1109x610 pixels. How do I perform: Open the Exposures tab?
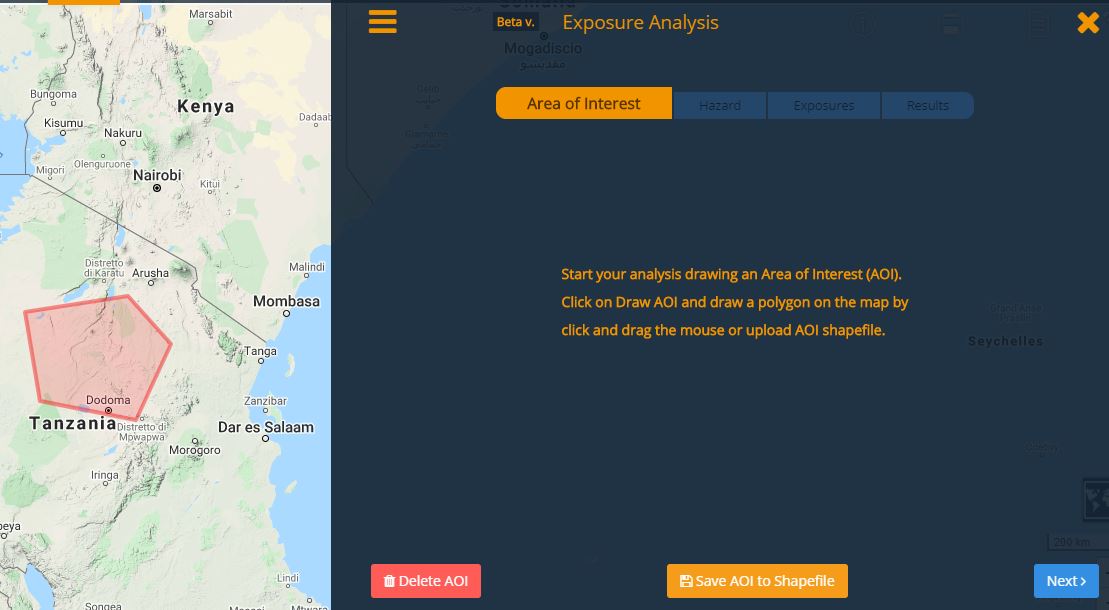[824, 106]
